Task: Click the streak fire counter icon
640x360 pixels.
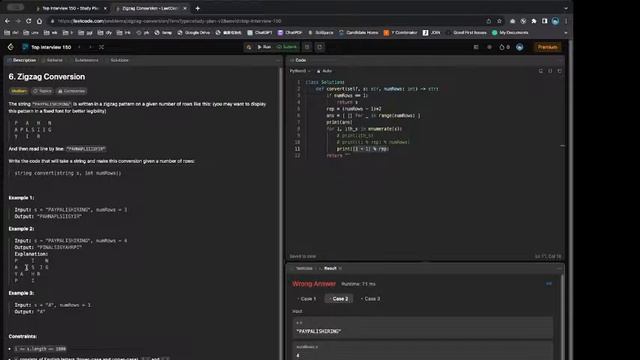Action: (x=504, y=47)
